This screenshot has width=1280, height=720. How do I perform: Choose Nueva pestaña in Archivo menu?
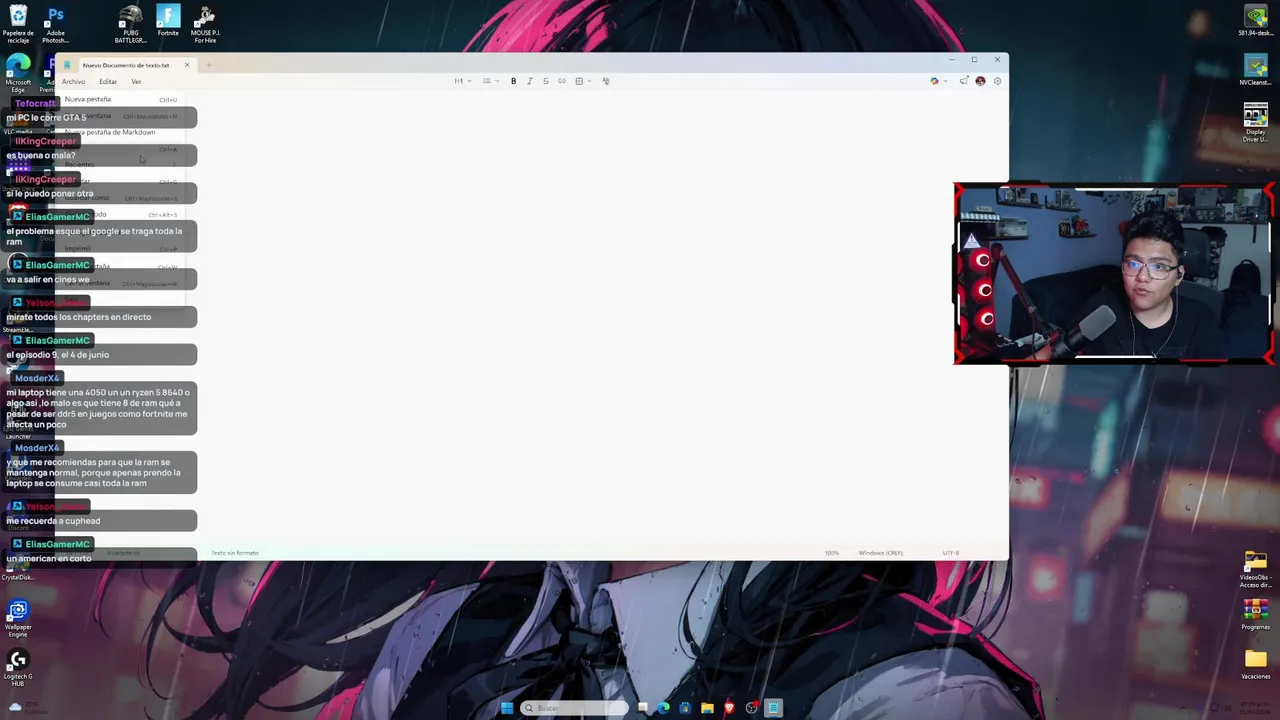(x=120, y=99)
